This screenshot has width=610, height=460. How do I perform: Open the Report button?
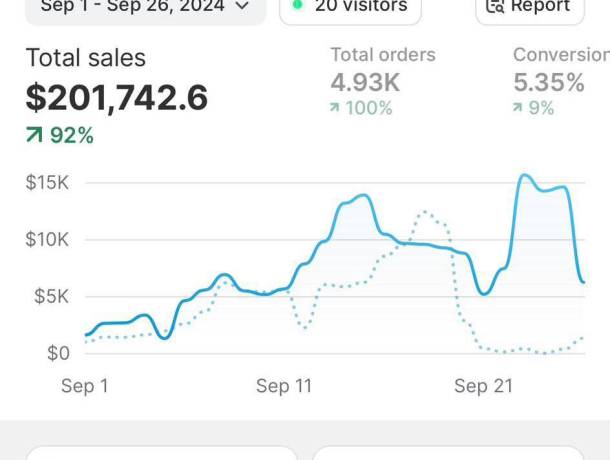click(530, 8)
